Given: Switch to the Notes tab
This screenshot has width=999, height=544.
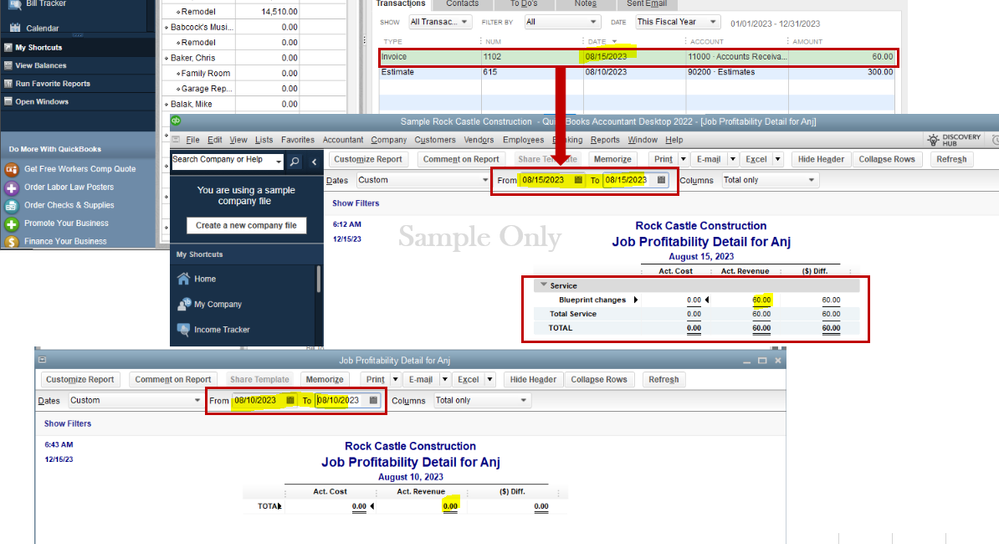Looking at the screenshot, I should click(585, 4).
